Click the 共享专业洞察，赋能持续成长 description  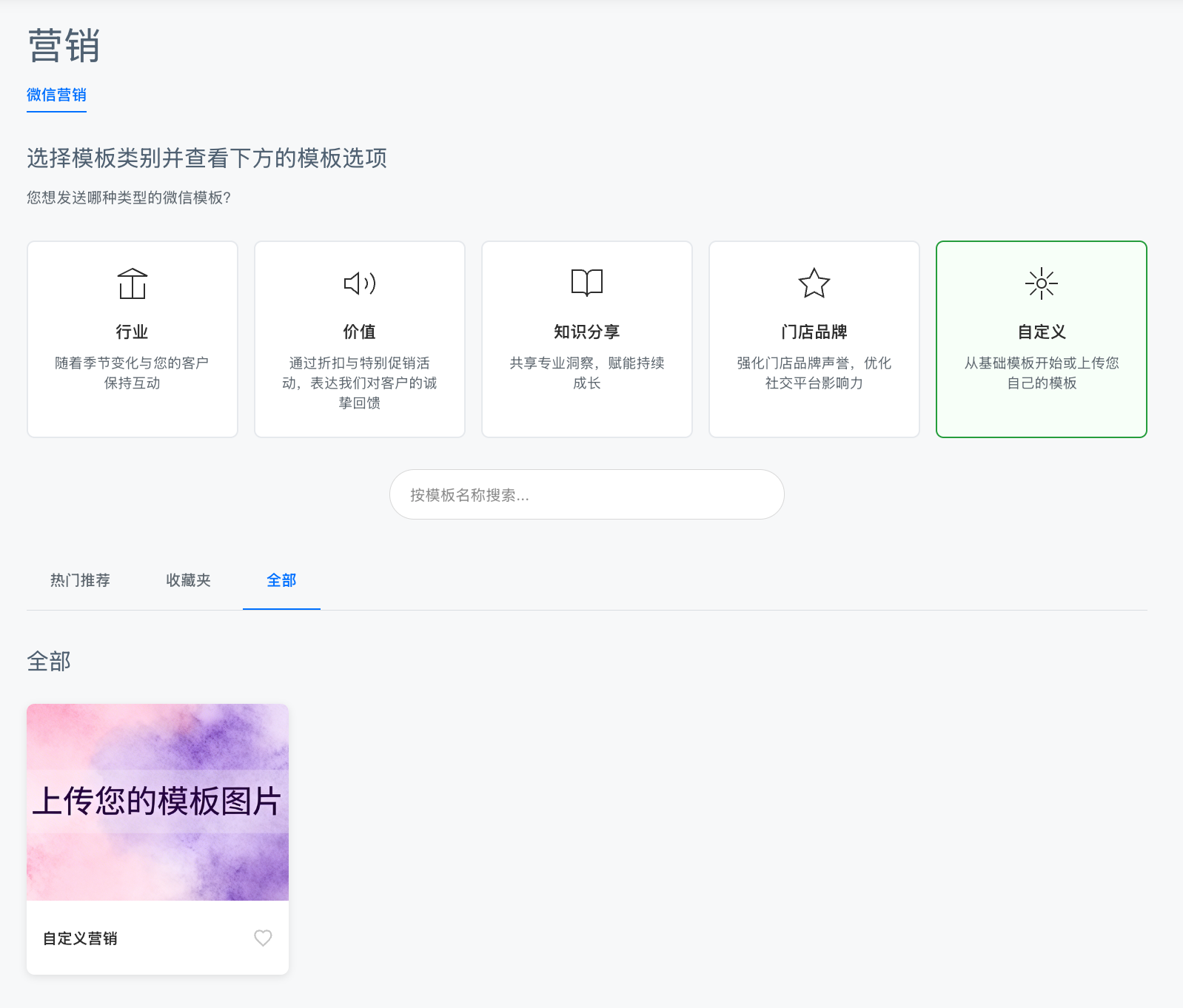pyautogui.click(x=587, y=373)
